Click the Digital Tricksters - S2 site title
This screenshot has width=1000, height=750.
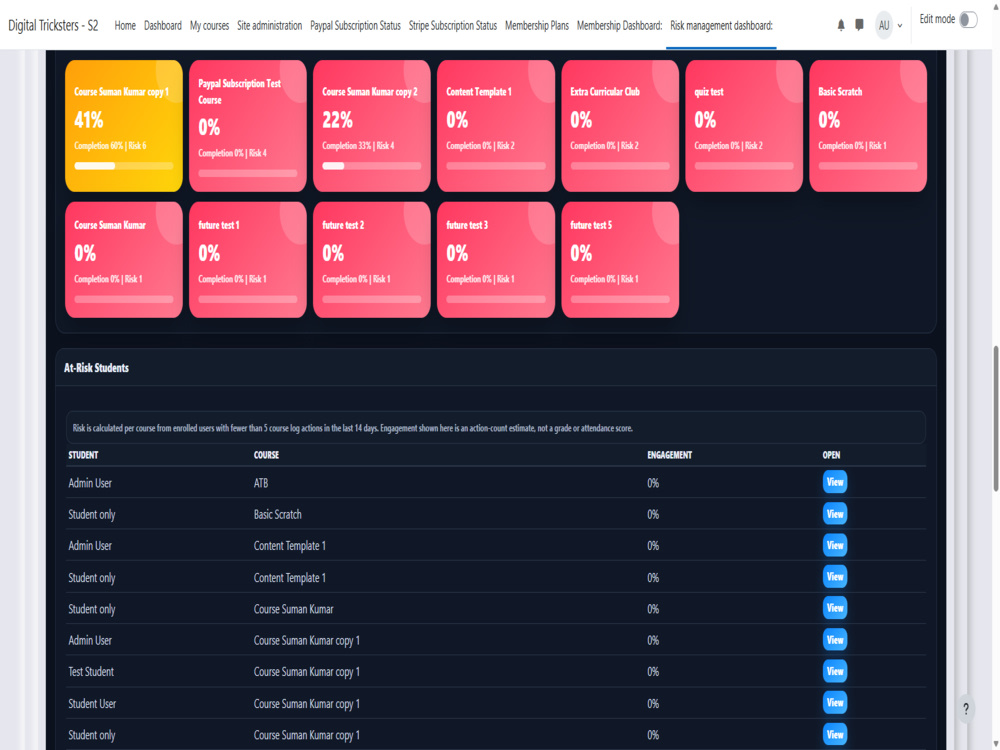click(x=53, y=26)
